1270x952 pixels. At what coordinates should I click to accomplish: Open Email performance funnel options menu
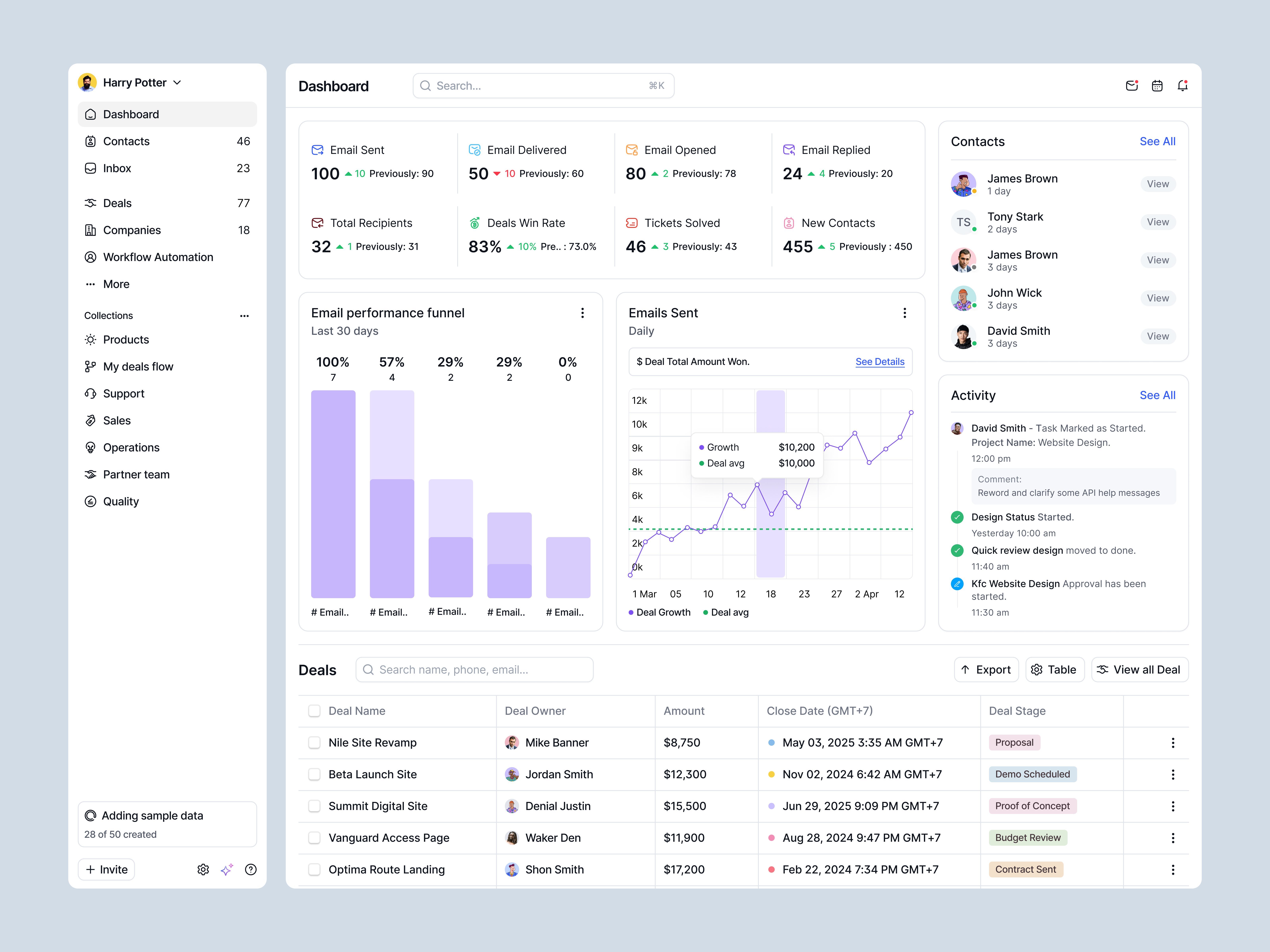582,313
